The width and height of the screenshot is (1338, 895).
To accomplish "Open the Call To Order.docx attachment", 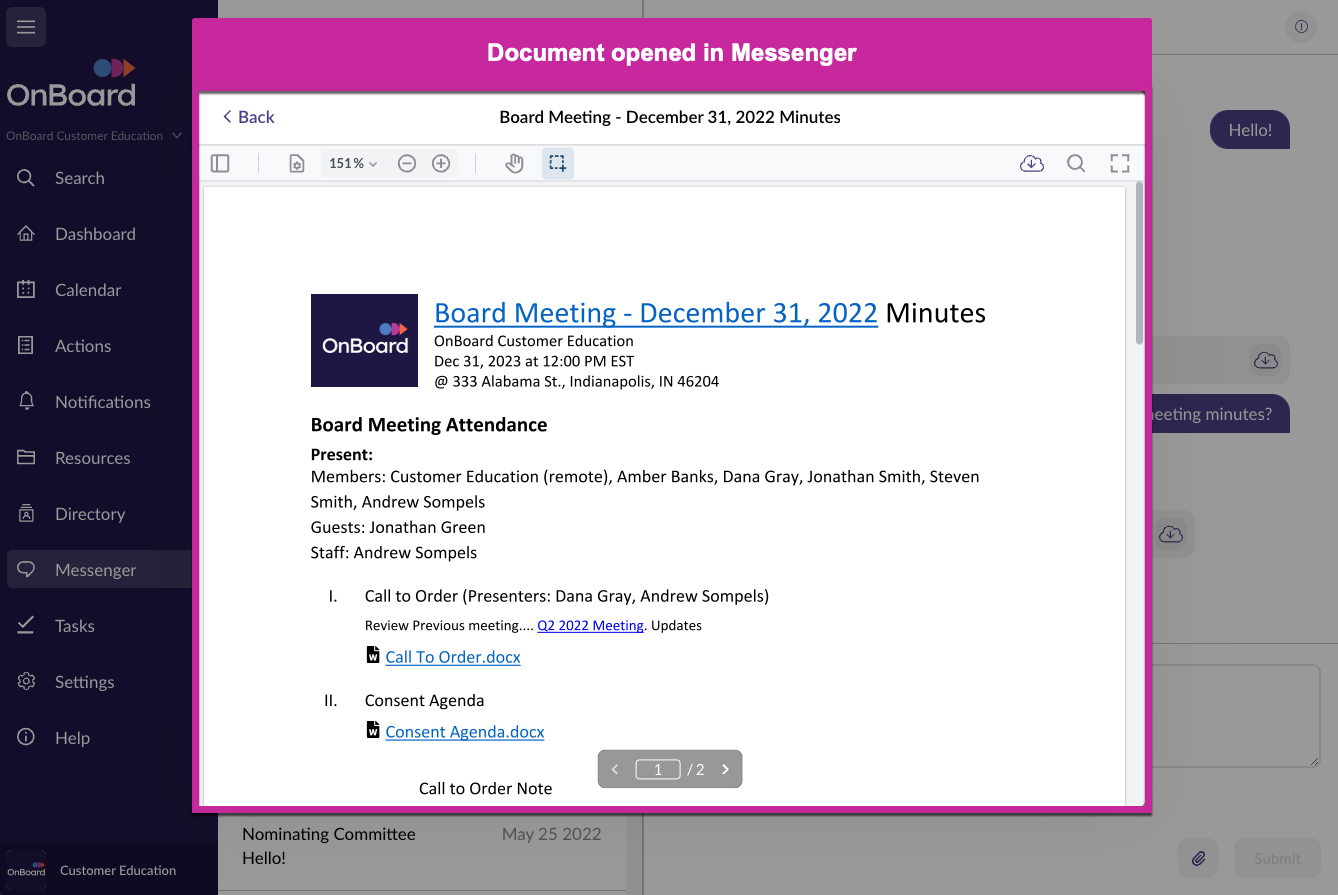I will pos(452,657).
